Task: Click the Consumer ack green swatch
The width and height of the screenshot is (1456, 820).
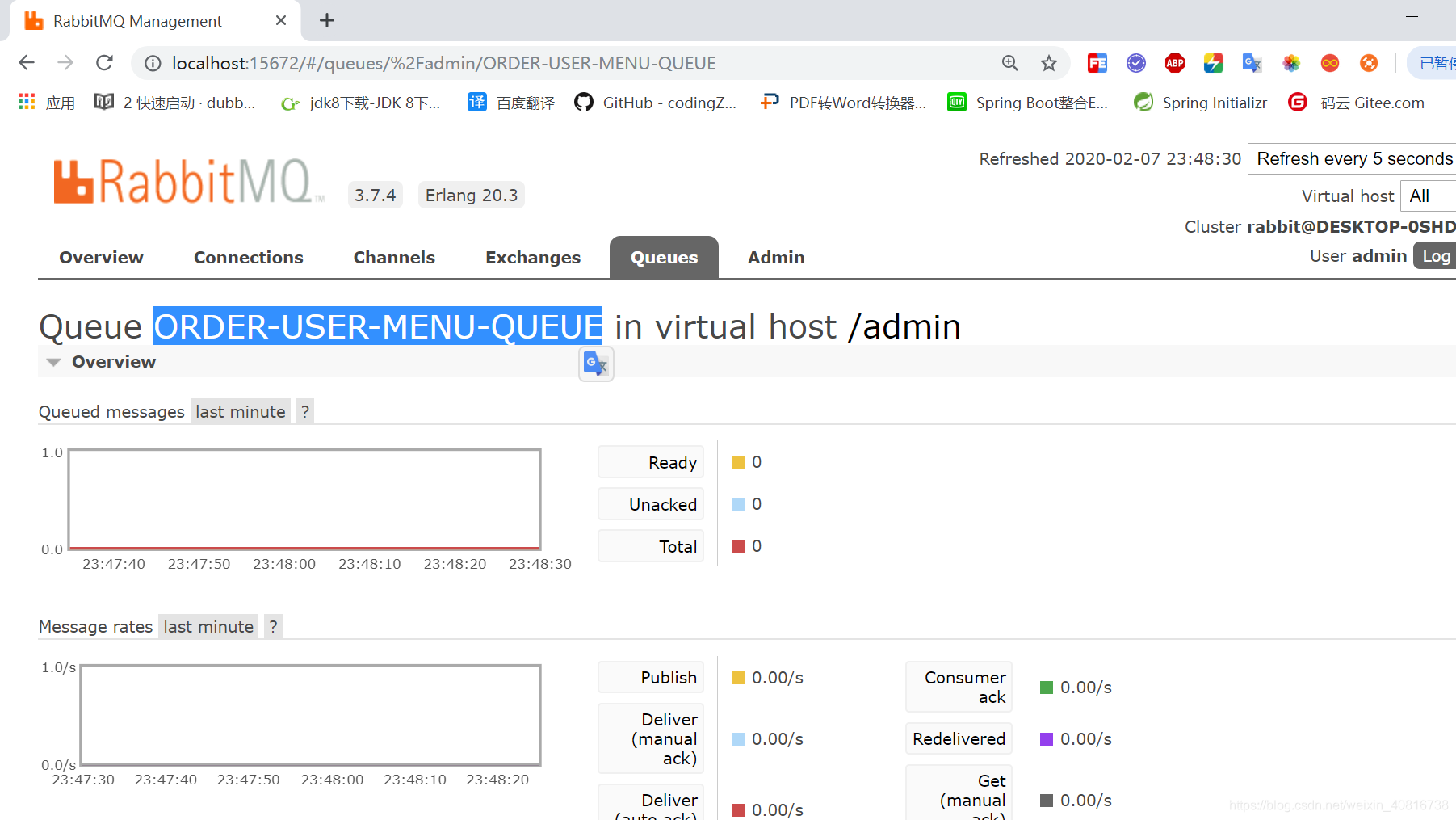Action: tap(1047, 688)
